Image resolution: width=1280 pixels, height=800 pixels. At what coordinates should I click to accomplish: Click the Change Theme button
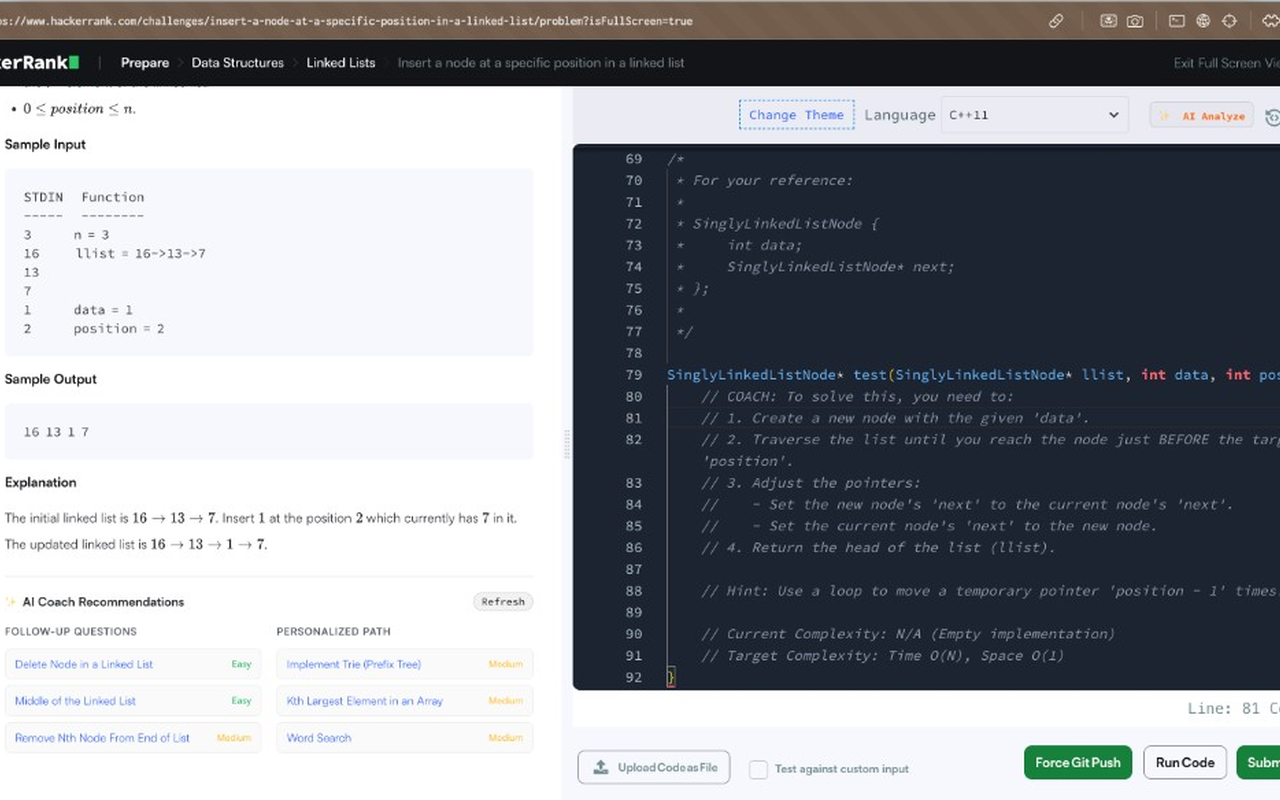pos(796,115)
